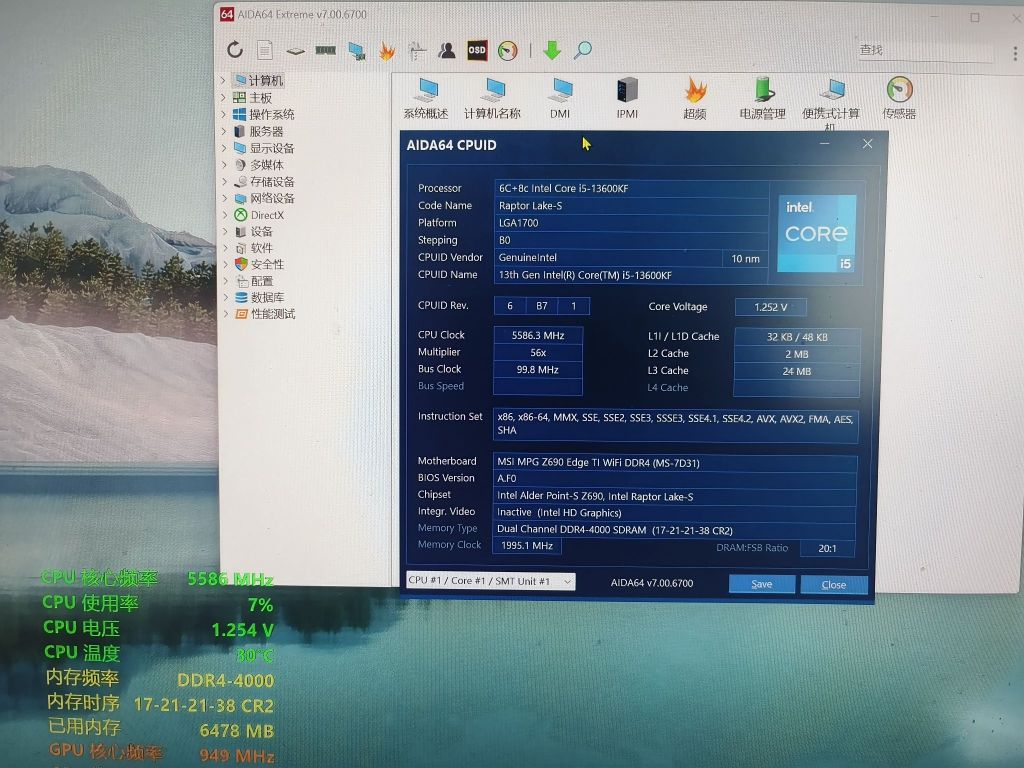Click the green update download arrow icon
Viewport: 1024px width, 768px height.
551,50
